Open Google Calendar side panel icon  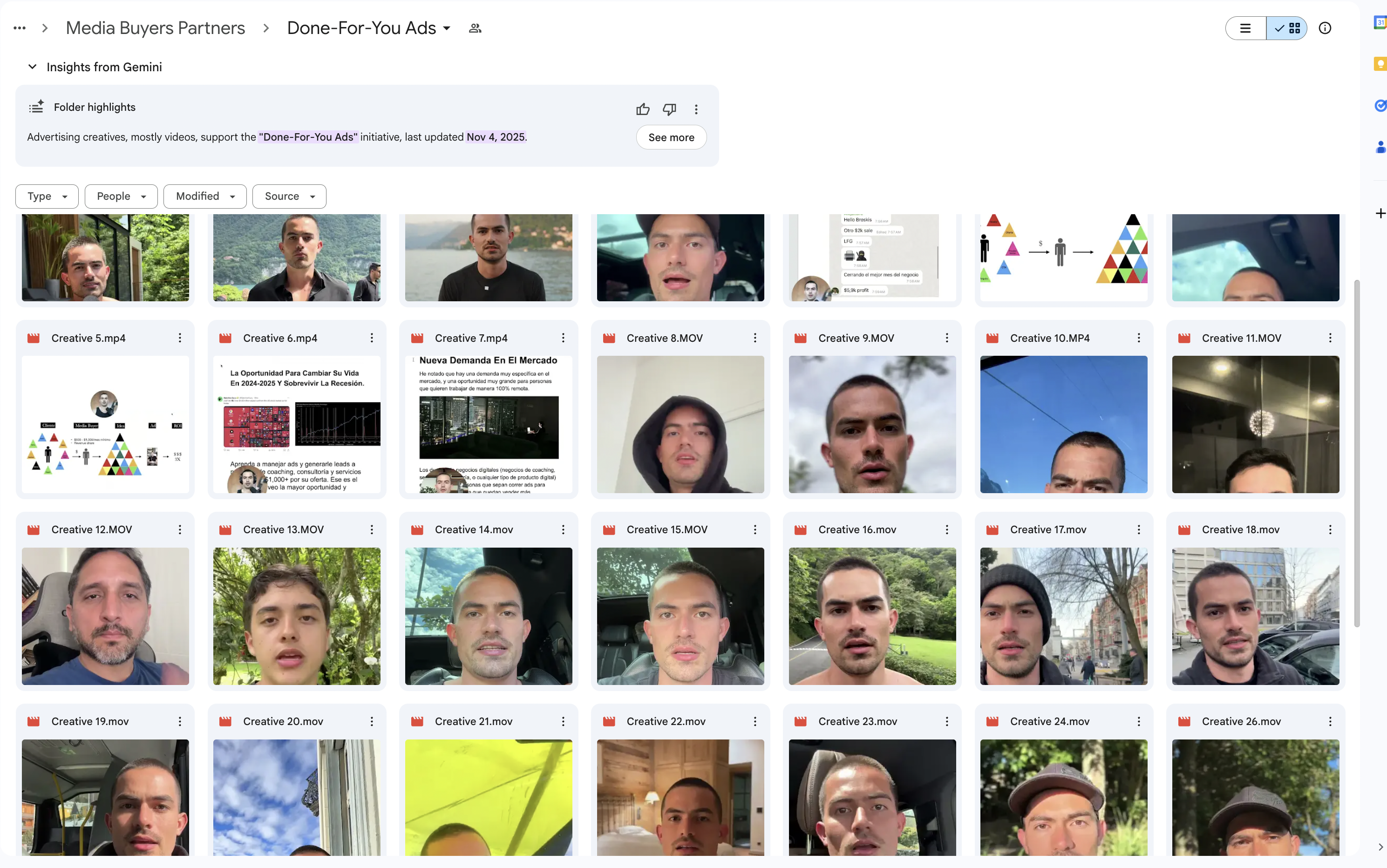1380,23
